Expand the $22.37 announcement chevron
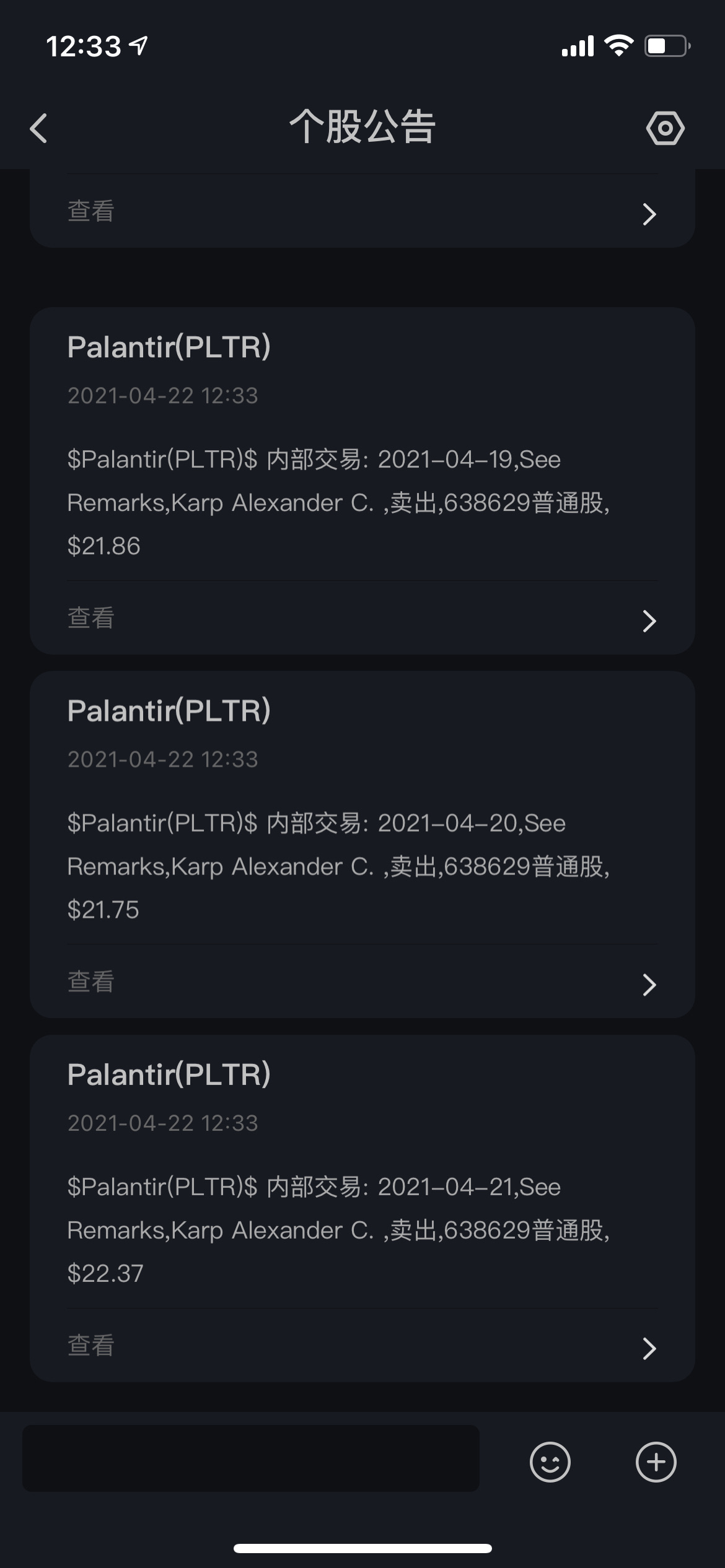The height and width of the screenshot is (1568, 725). tap(649, 1348)
